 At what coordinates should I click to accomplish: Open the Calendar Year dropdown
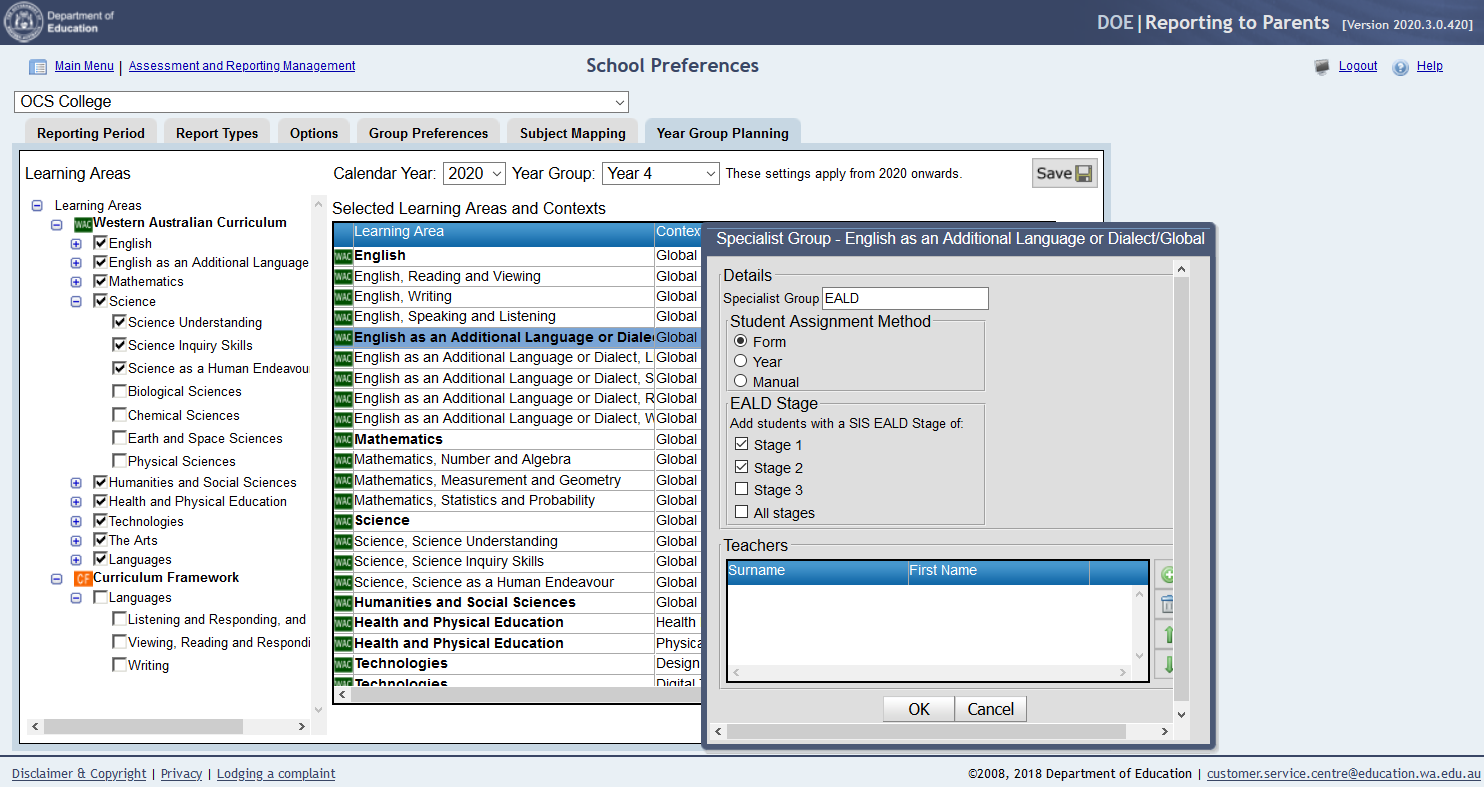(474, 173)
